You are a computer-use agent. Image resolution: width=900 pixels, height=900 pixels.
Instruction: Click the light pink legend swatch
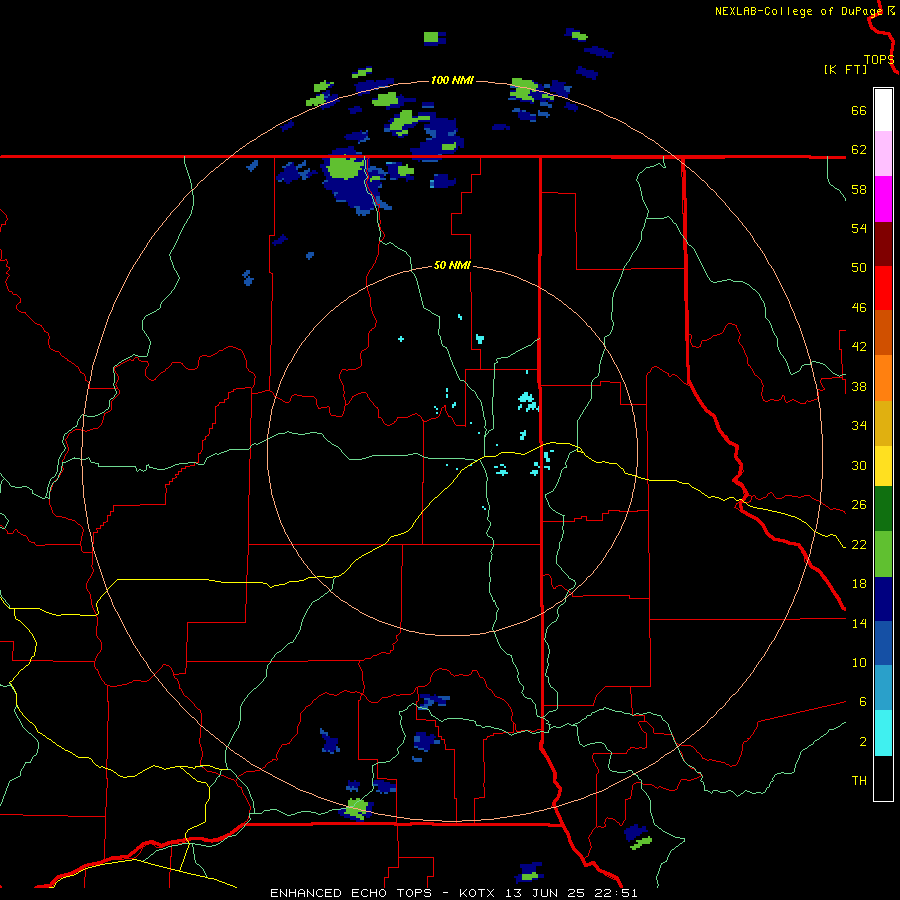pyautogui.click(x=883, y=153)
